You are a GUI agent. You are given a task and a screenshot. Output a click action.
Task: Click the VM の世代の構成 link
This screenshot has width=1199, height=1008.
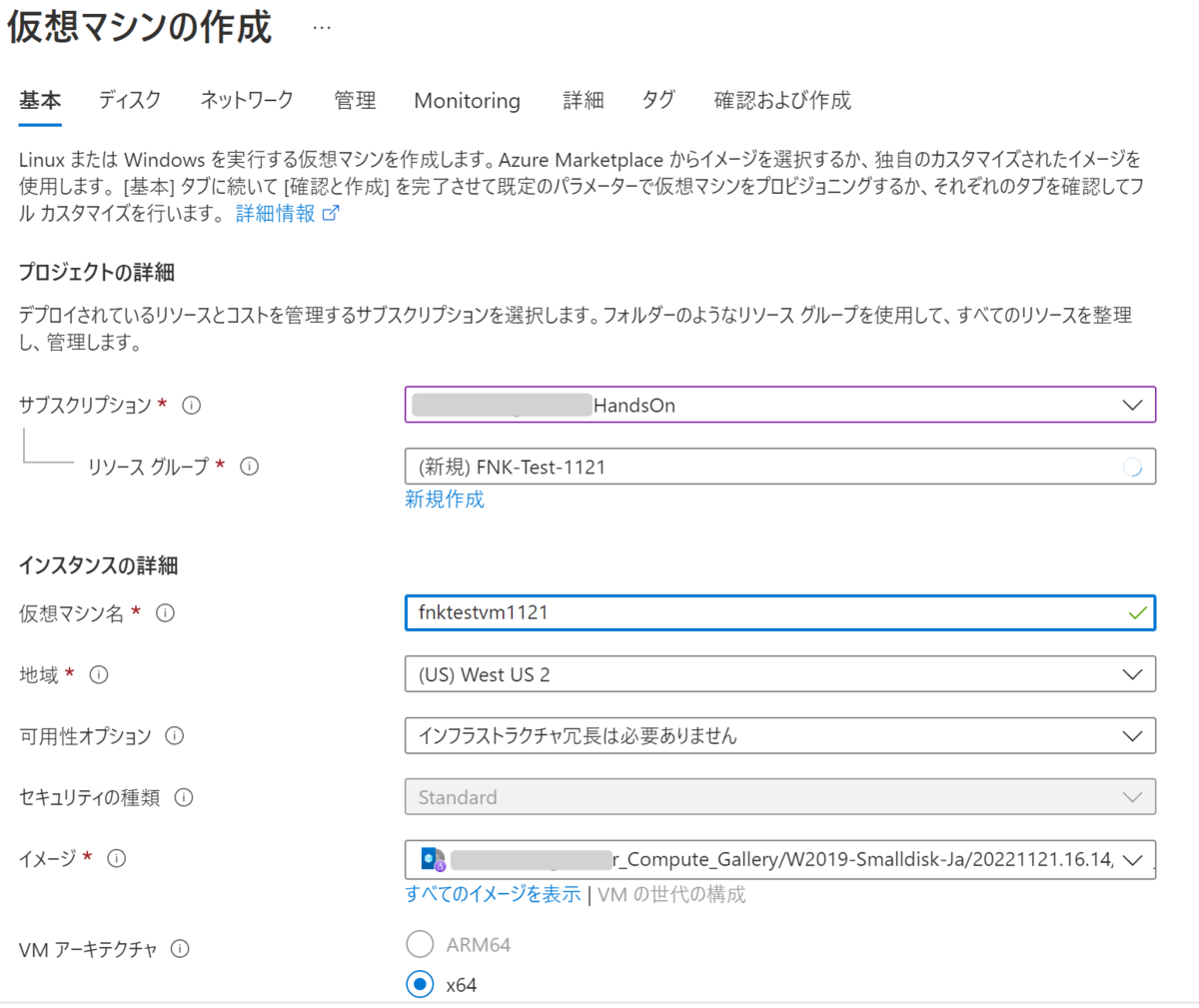pyautogui.click(x=671, y=894)
